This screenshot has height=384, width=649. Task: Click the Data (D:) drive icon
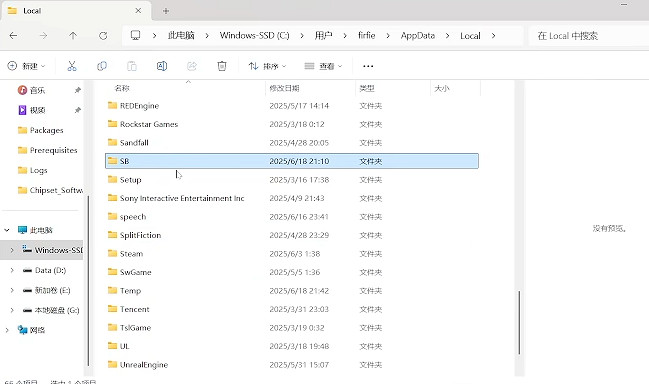28,270
